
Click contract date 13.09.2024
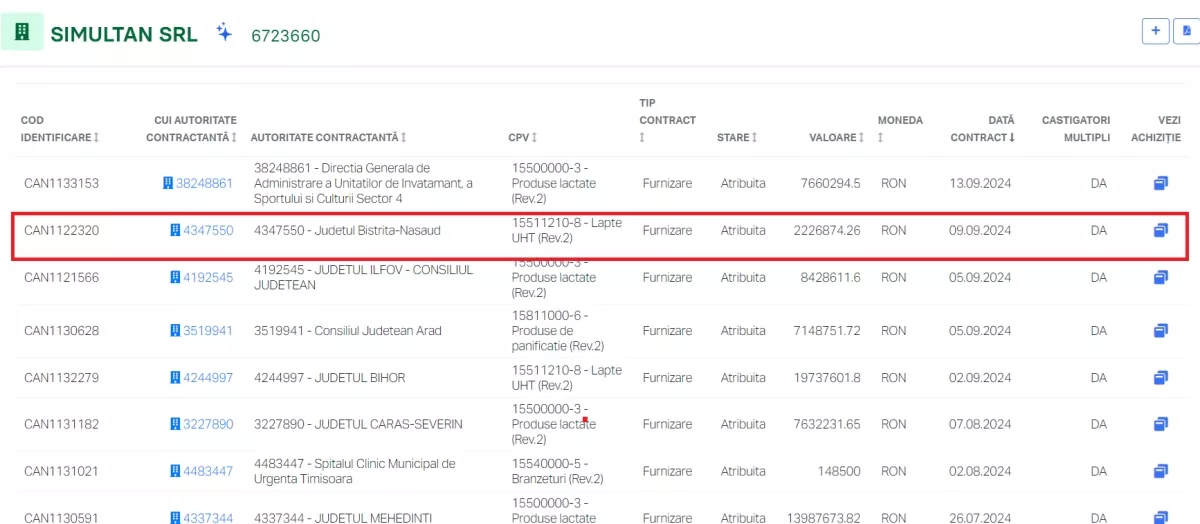click(x=980, y=183)
